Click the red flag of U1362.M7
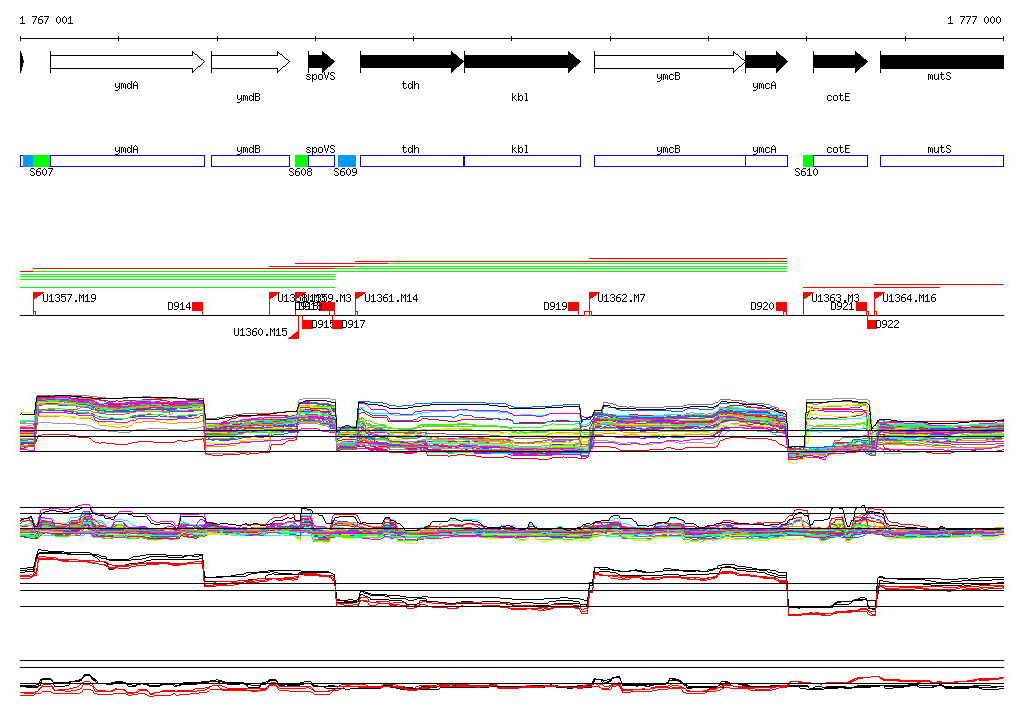 (x=594, y=297)
